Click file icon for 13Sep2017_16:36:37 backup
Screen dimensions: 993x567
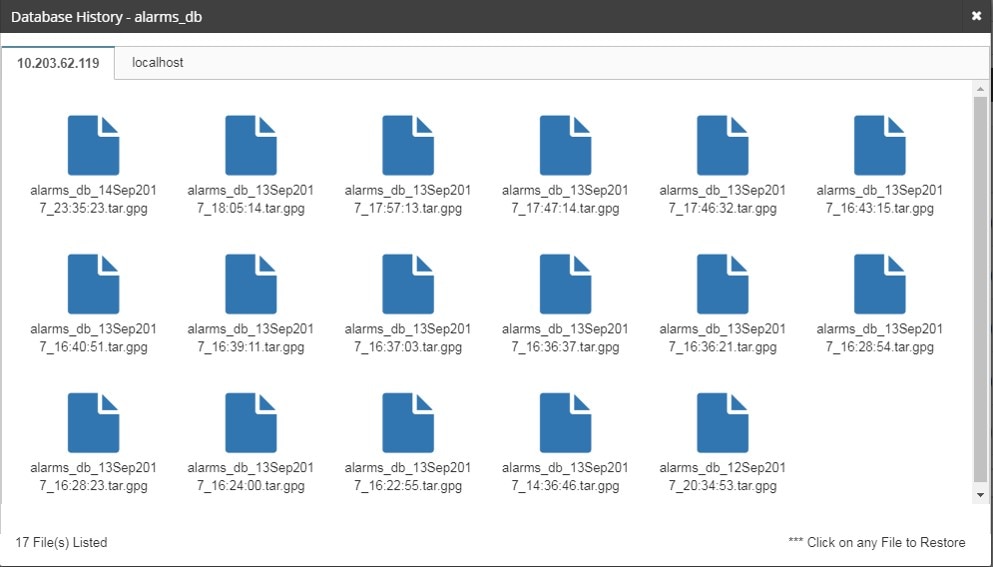click(x=565, y=284)
